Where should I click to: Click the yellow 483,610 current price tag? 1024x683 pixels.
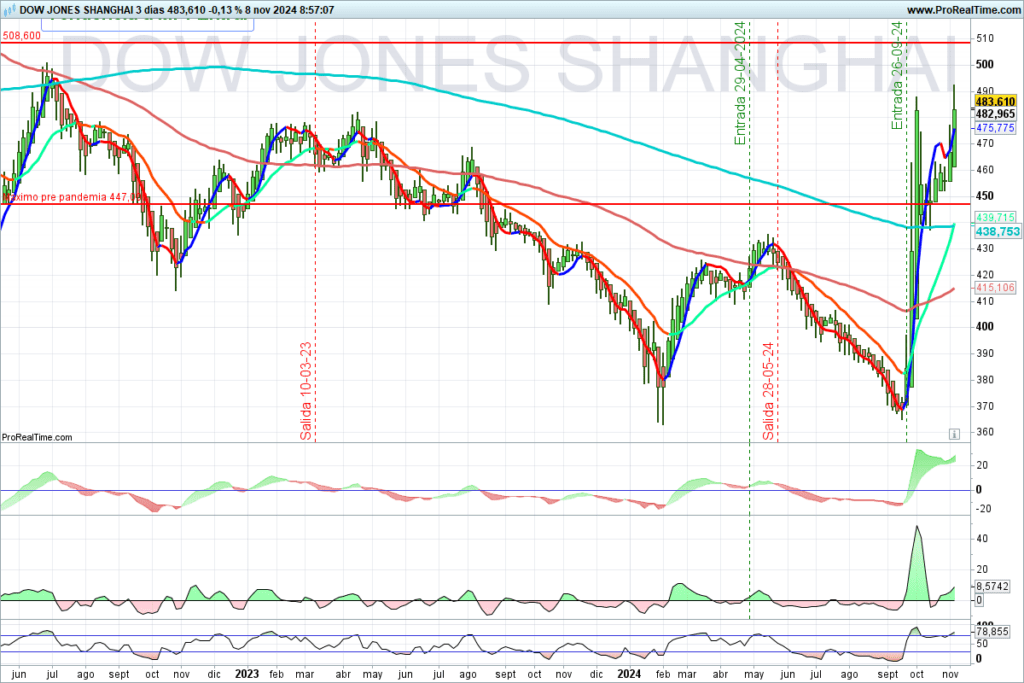995,101
